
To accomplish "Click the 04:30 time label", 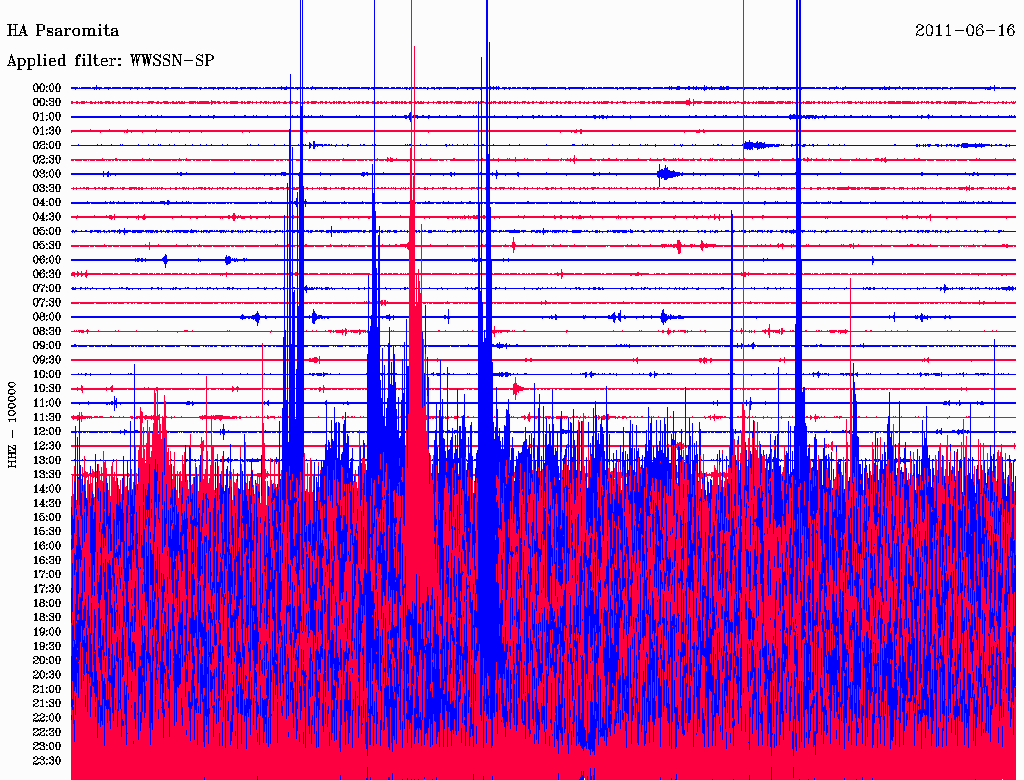I will coord(47,217).
